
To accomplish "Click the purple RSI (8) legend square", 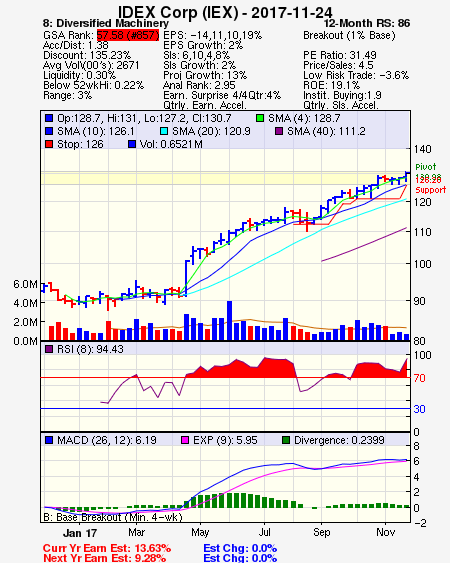I will [x=49, y=349].
